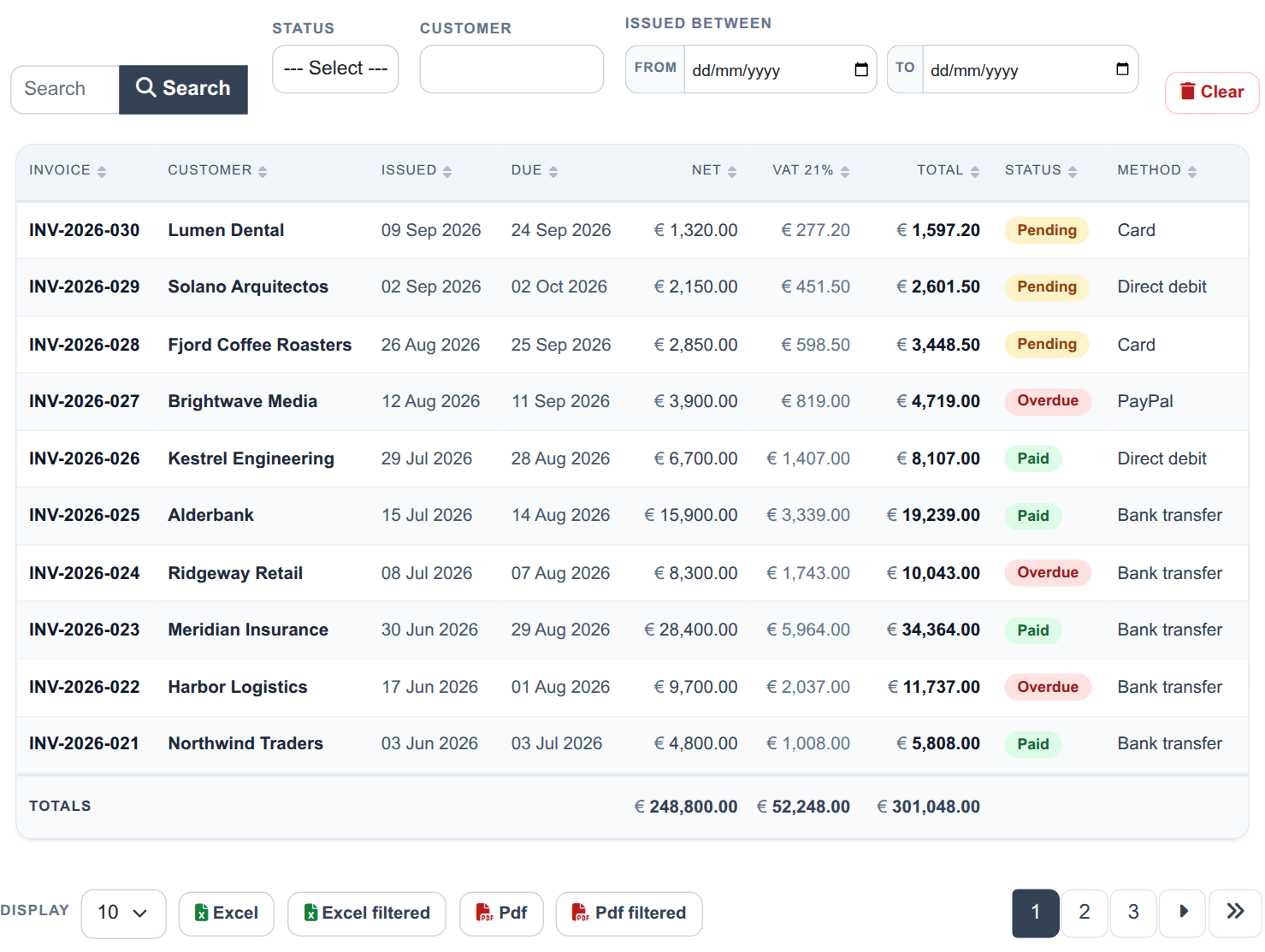Click INV-2026-025 invoice number
The width and height of the screenshot is (1265, 952).
click(x=84, y=515)
